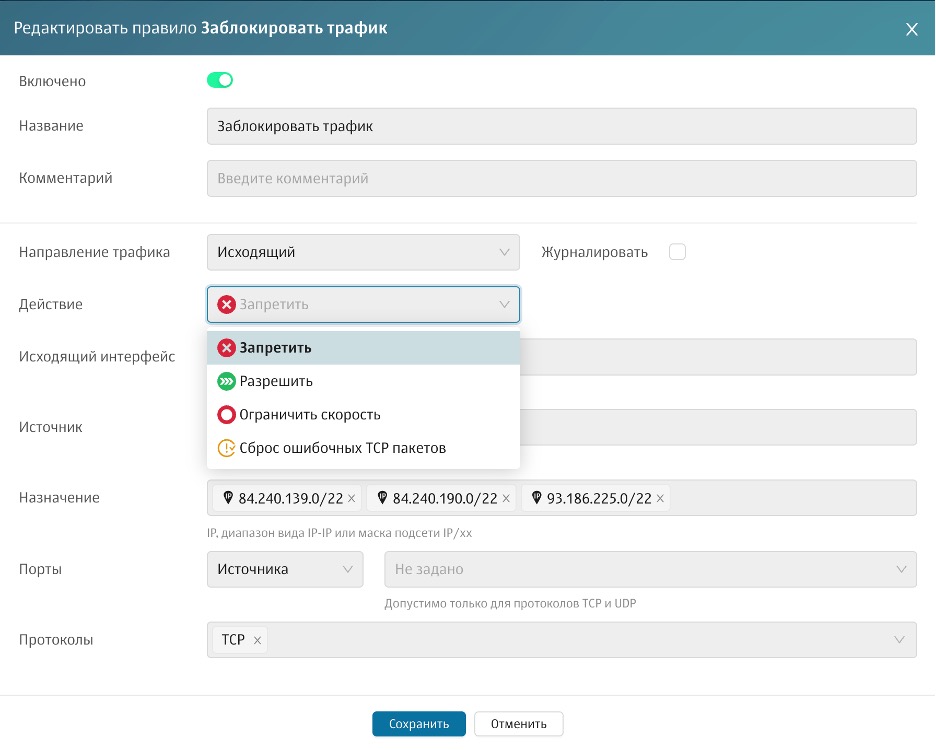Remove the 93.186.225.0/22 destination tag
This screenshot has width=936, height=750.
(660, 498)
